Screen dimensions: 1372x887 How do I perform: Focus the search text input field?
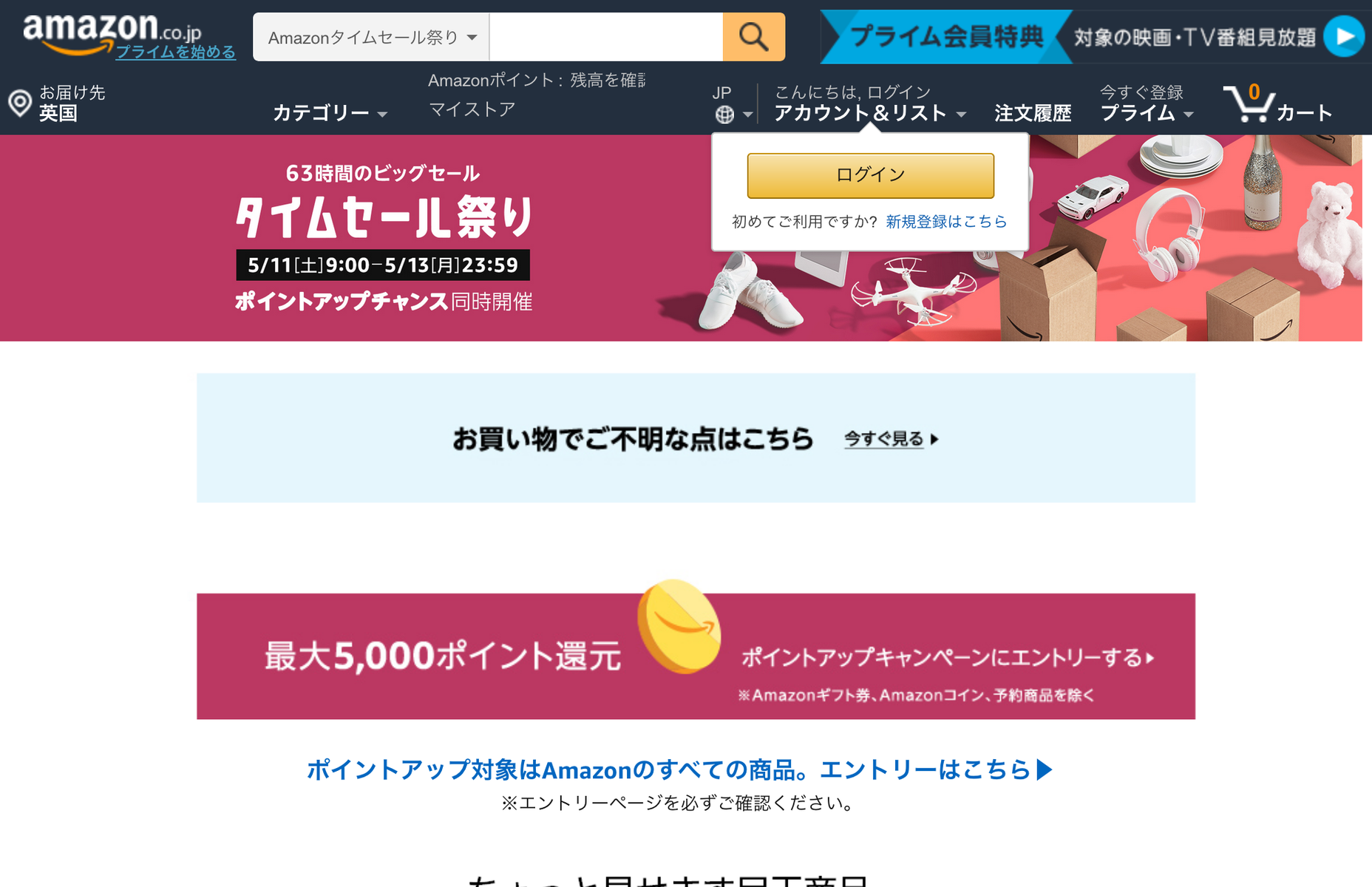tap(606, 37)
